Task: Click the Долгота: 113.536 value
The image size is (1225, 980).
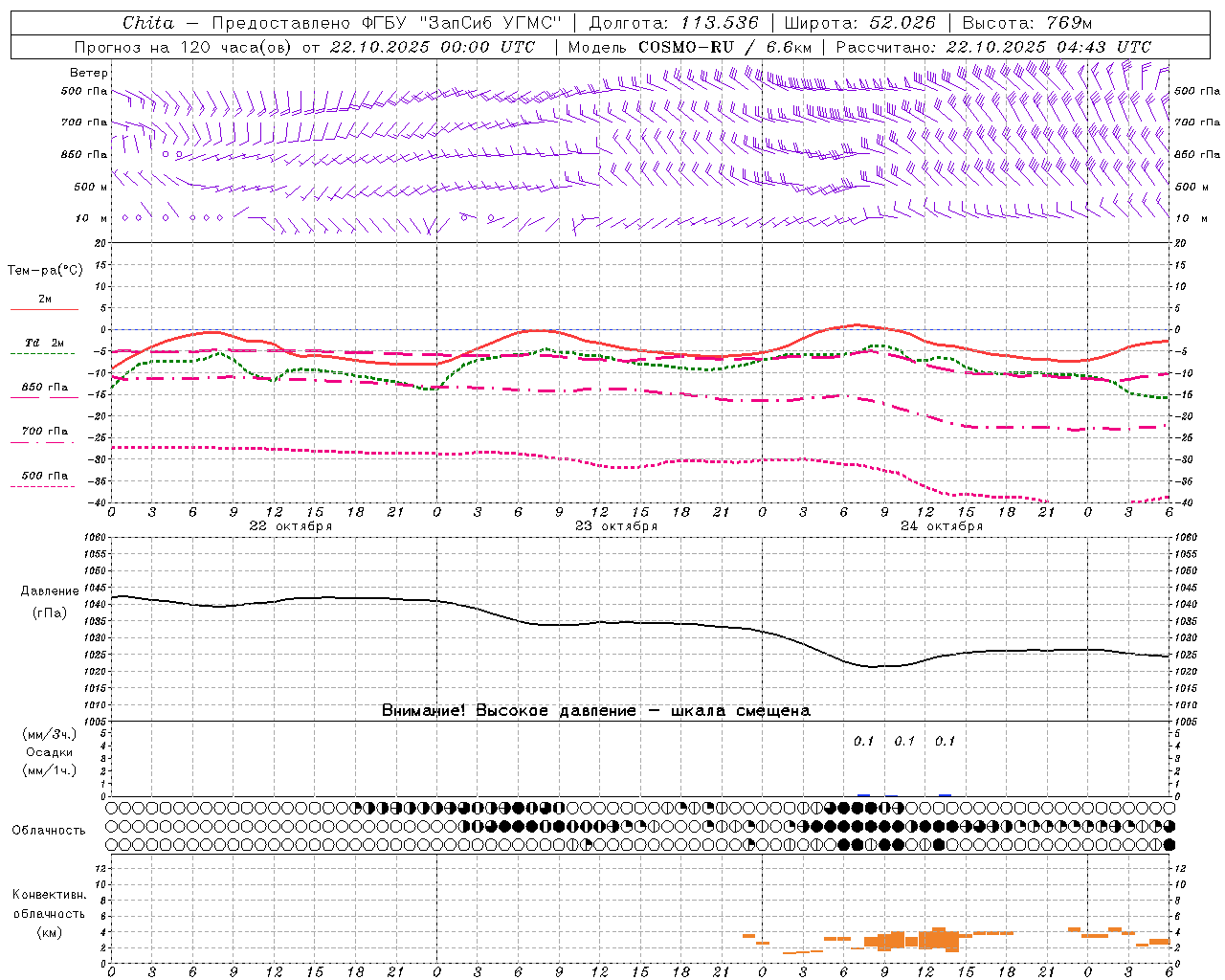Action: [674, 23]
